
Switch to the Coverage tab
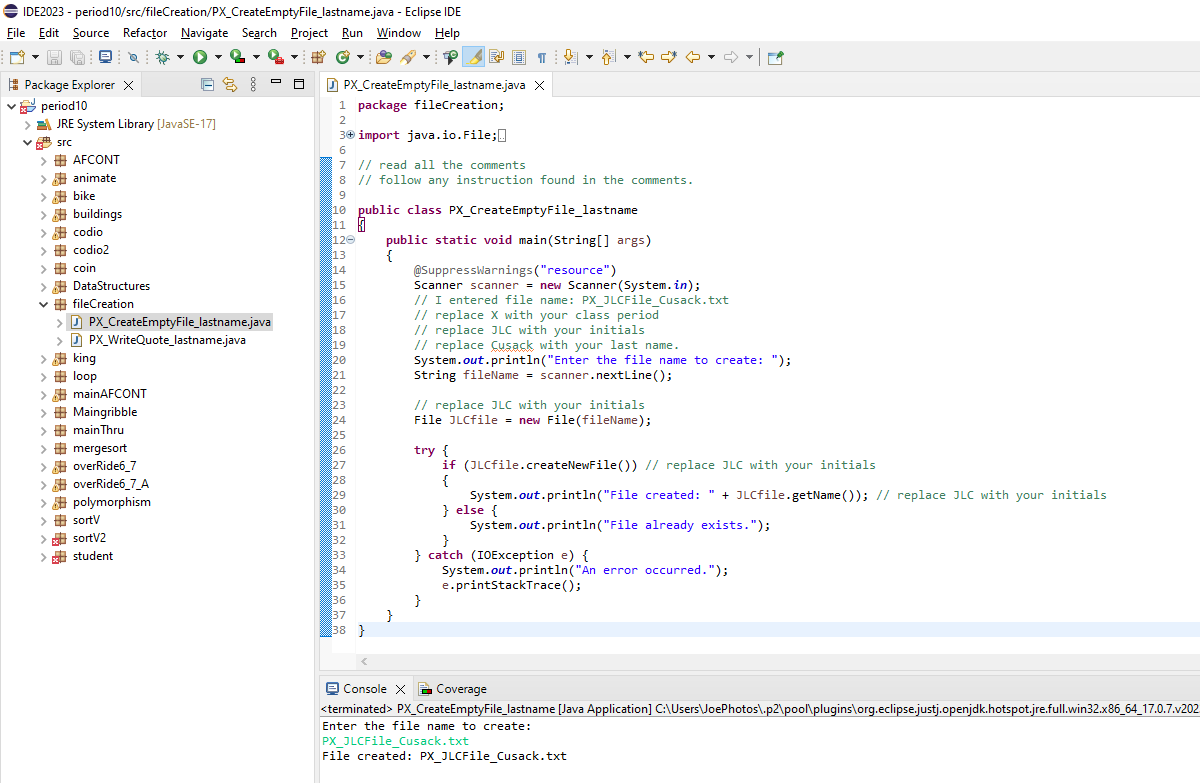(461, 689)
